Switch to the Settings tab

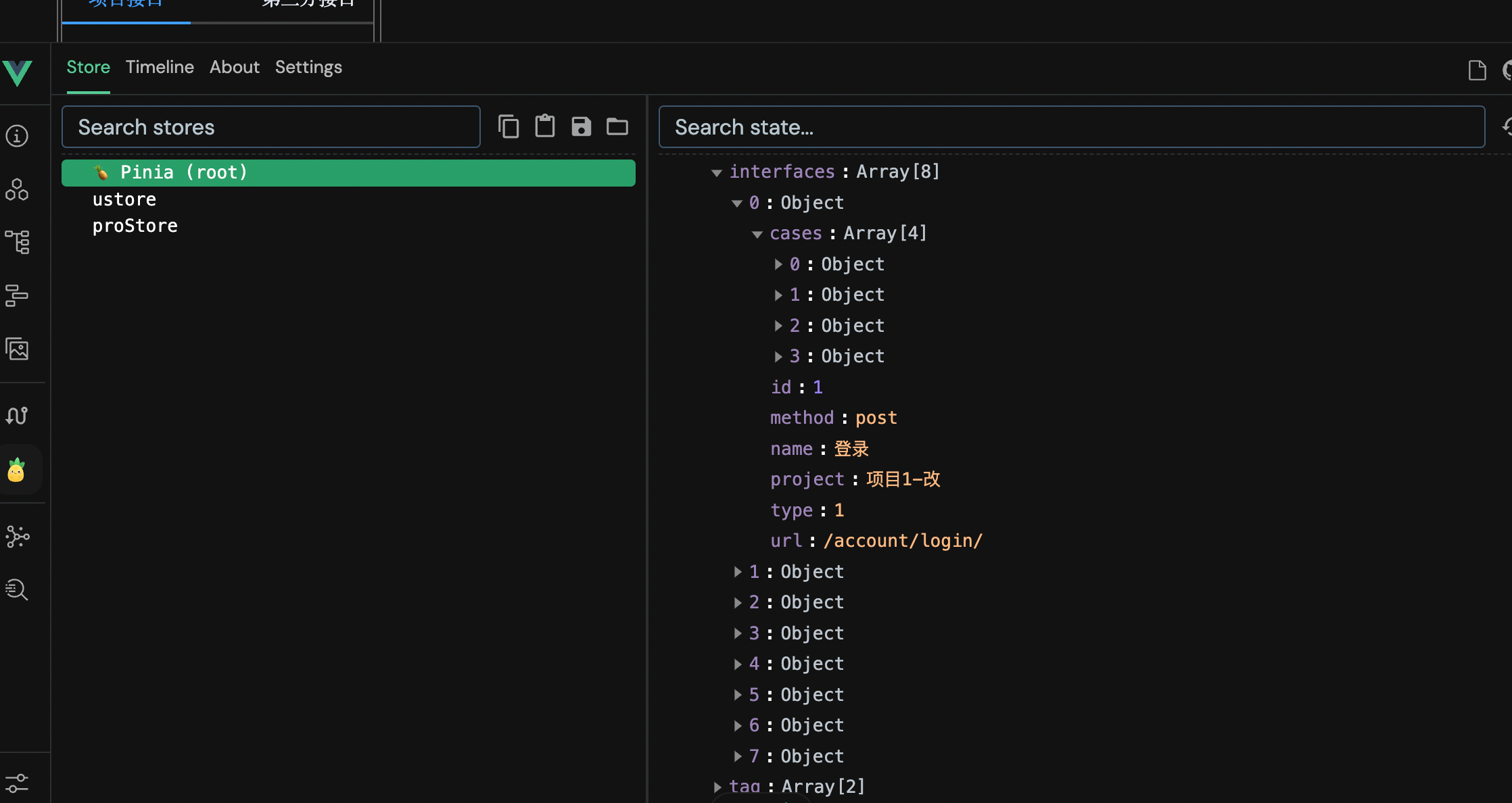(308, 67)
